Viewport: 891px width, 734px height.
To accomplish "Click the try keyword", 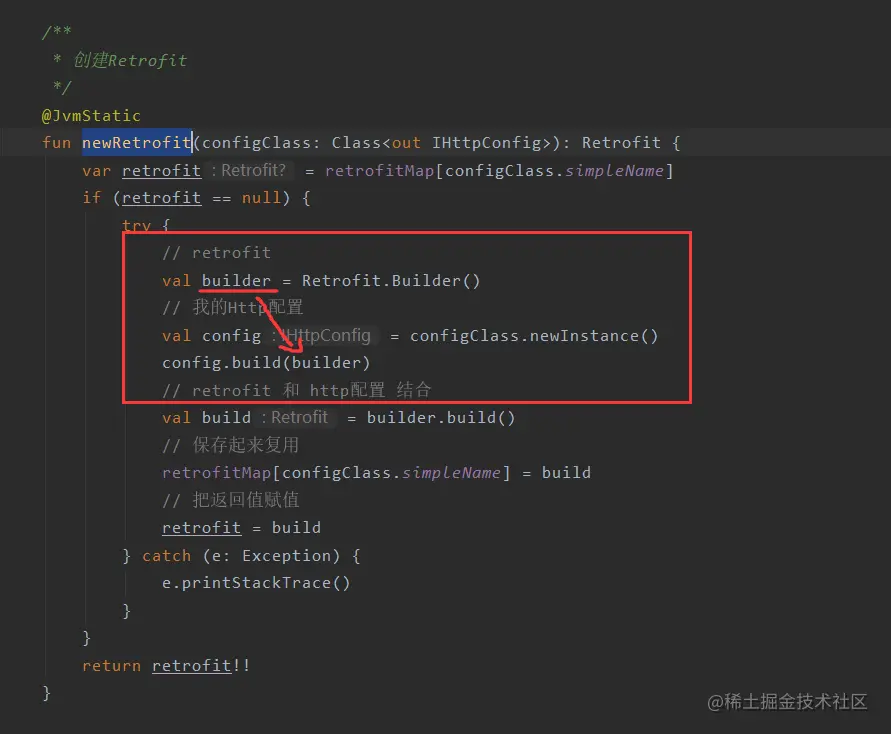I will click(136, 225).
